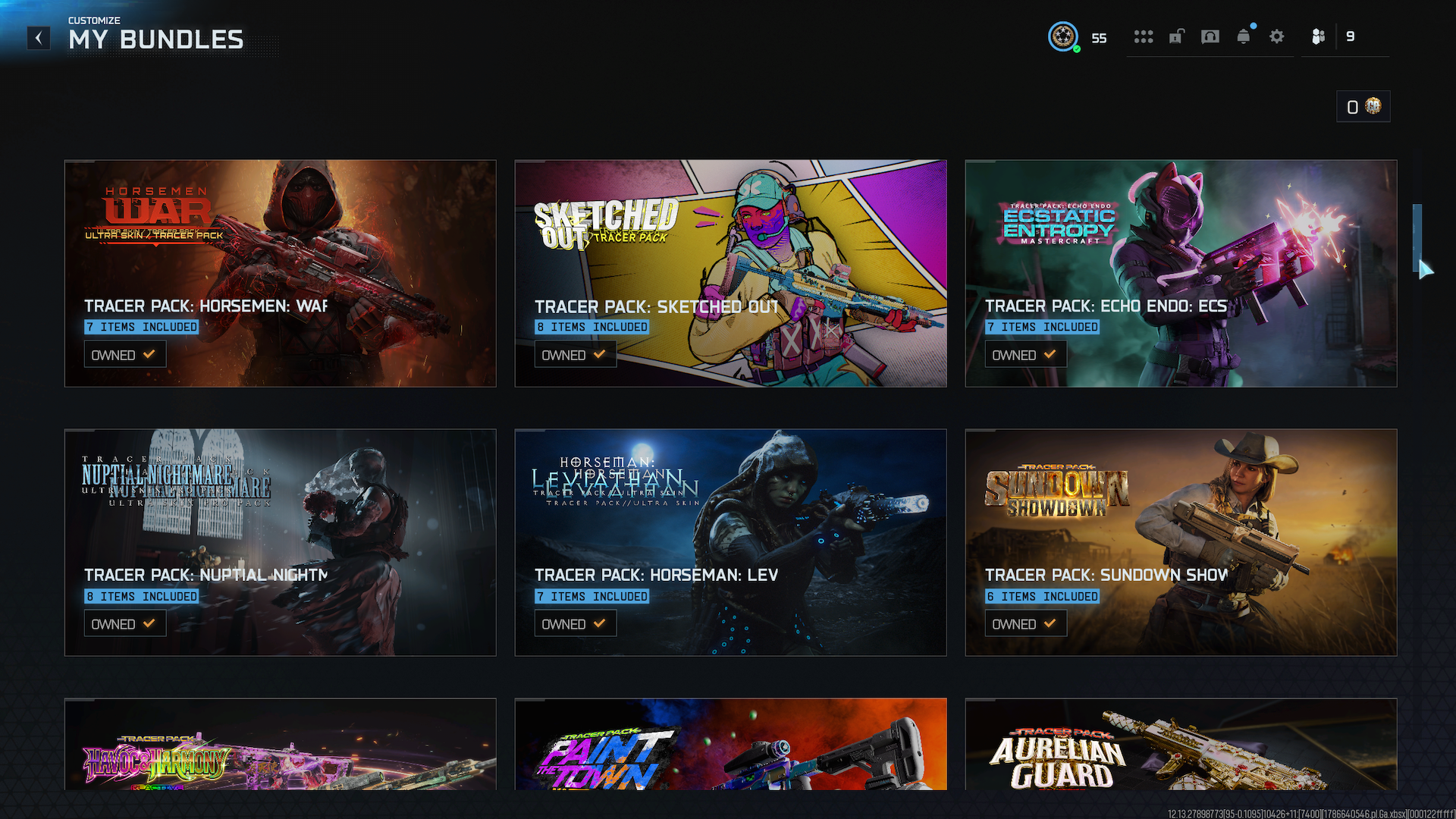Click the party count number 9
Image resolution: width=1456 pixels, height=819 pixels.
point(1351,36)
